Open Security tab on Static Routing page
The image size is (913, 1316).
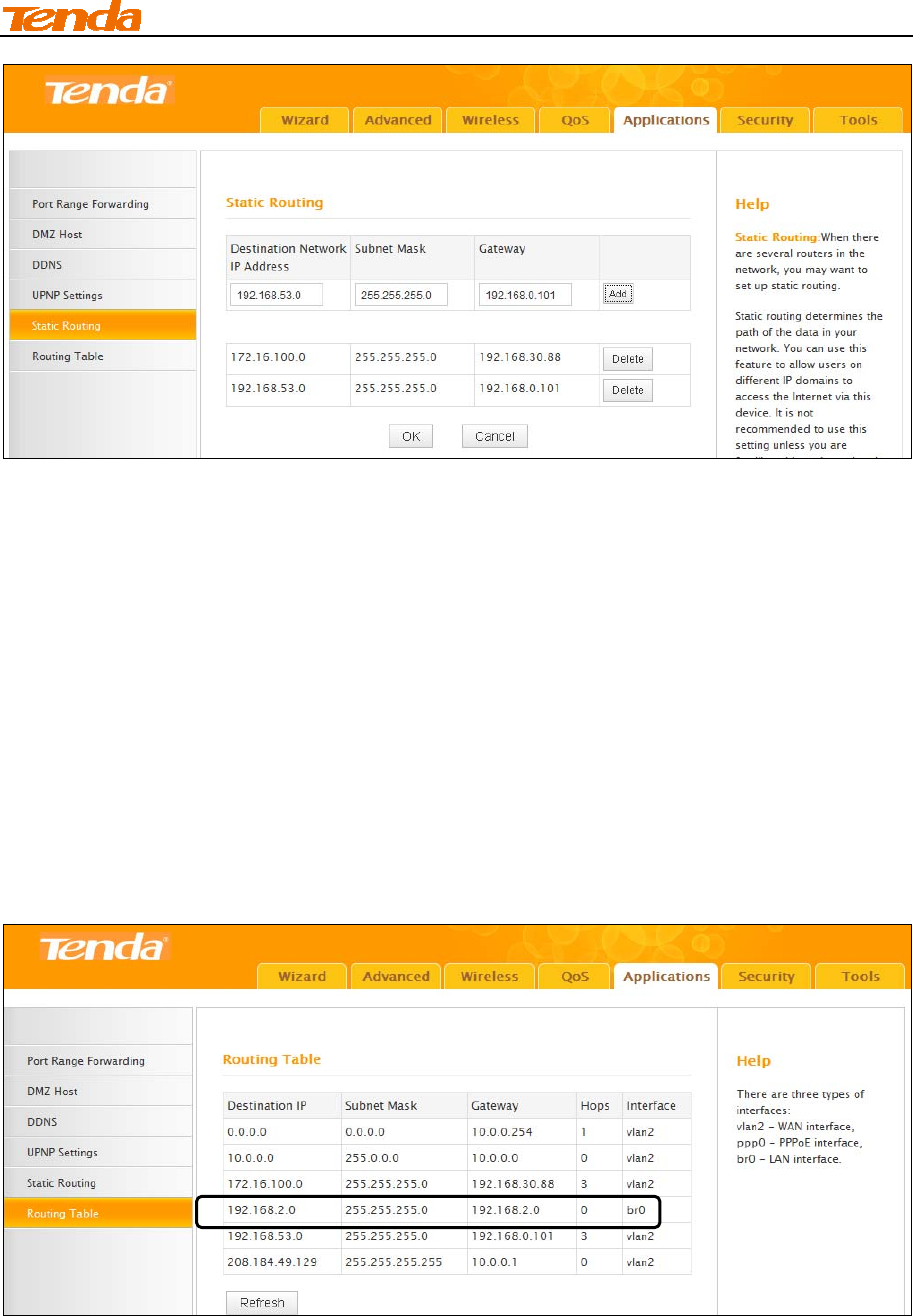point(765,120)
